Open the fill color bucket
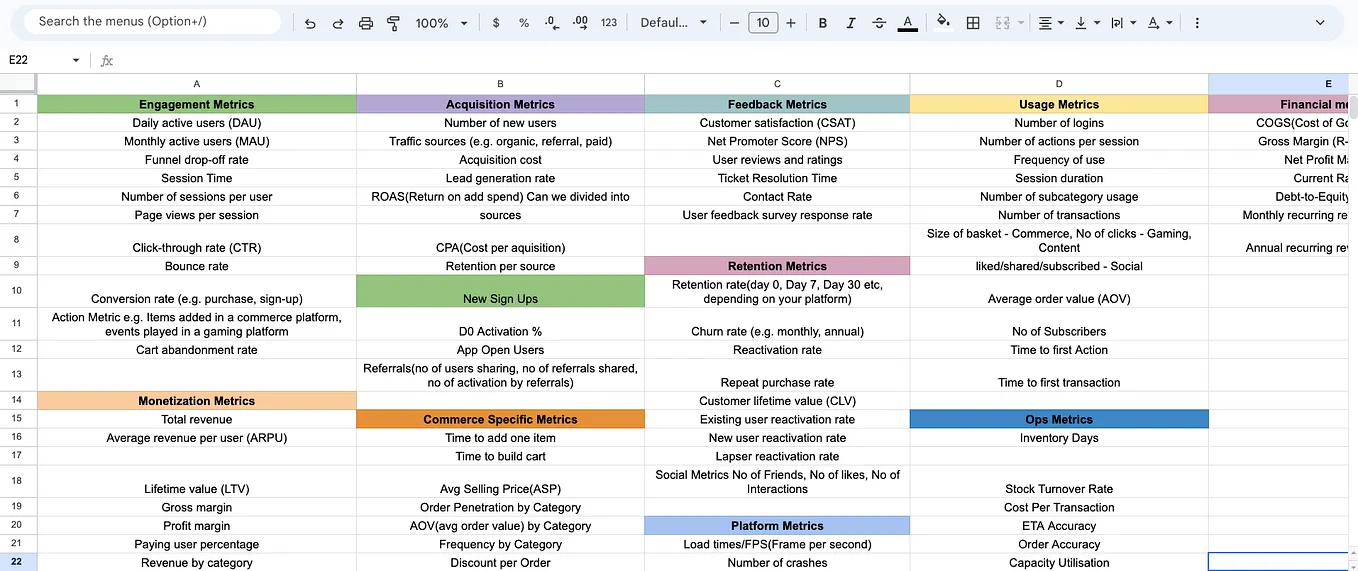Viewport: 1358px width, 571px height. click(944, 22)
